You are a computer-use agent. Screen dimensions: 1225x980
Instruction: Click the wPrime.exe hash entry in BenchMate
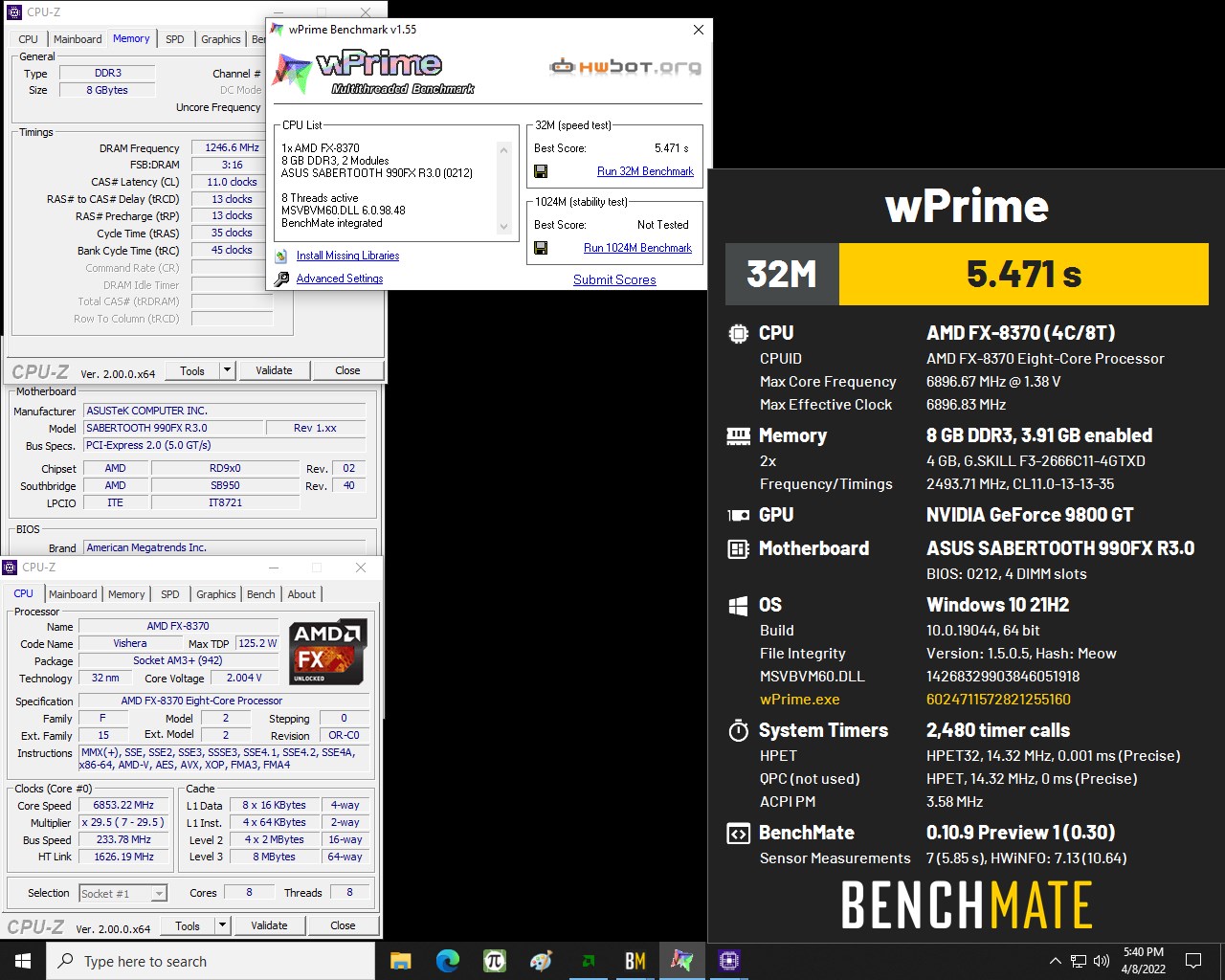[x=998, y=699]
